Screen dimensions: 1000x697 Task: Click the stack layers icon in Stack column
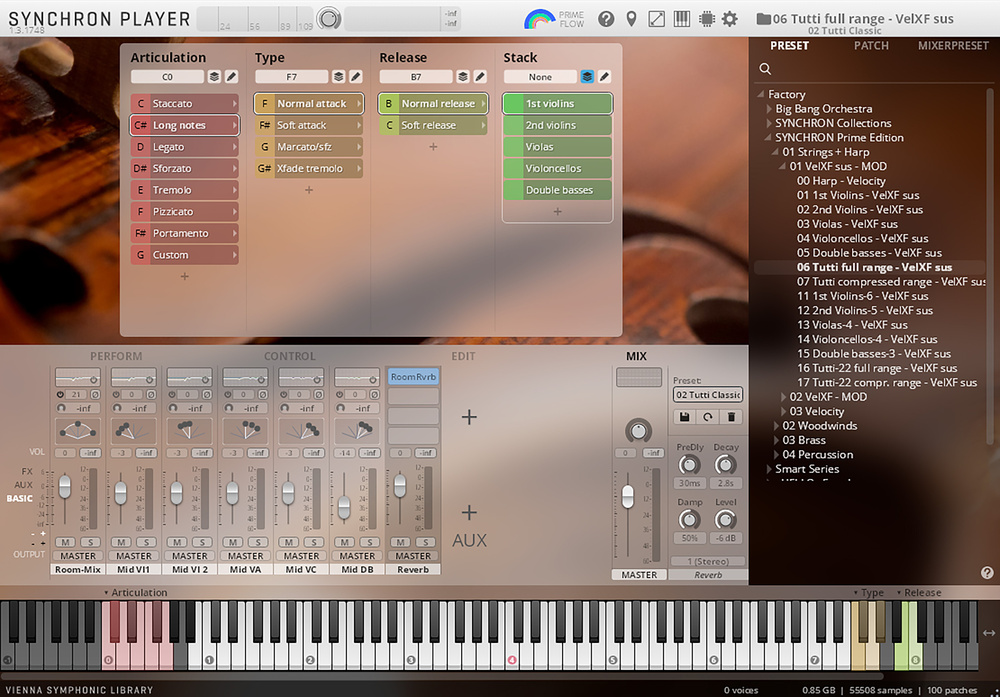point(587,77)
